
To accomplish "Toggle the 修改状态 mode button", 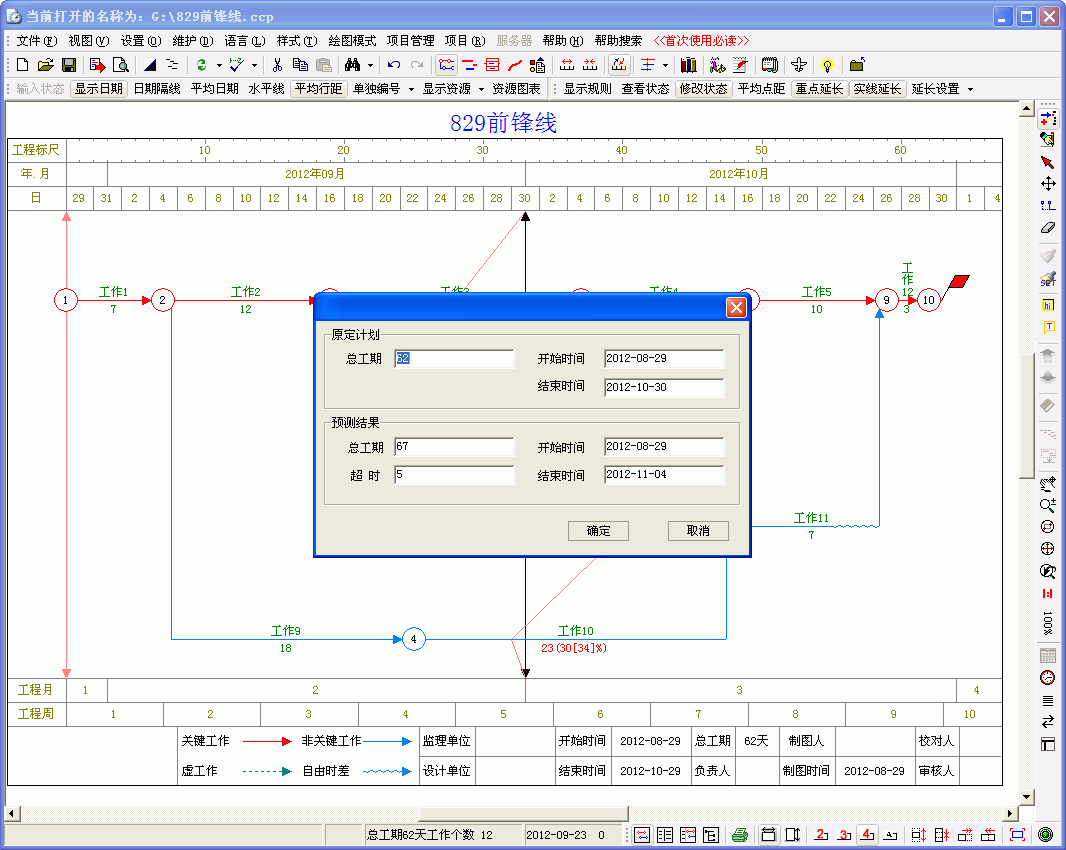I will click(703, 89).
